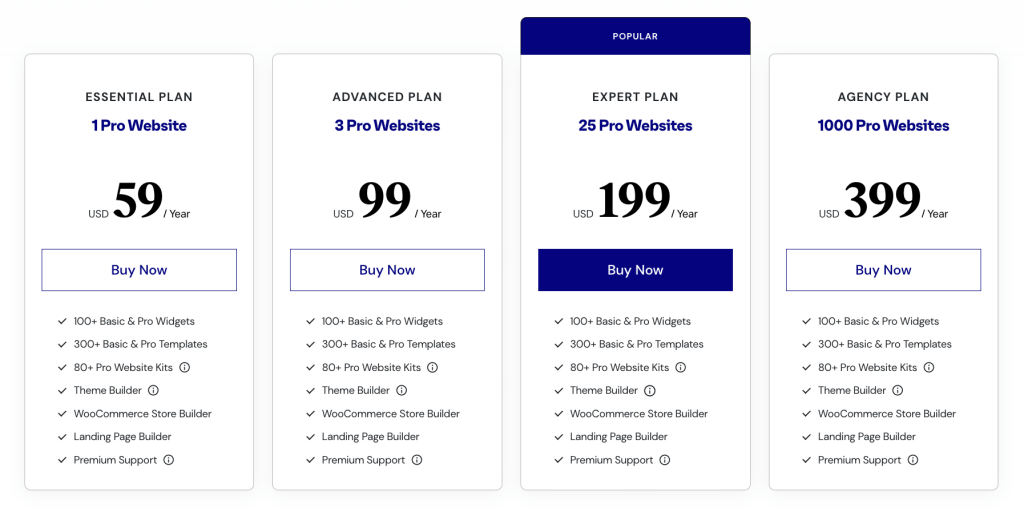Image resolution: width=1024 pixels, height=516 pixels.
Task: Open Advanced plan Theme Builder info icon
Action: (401, 390)
